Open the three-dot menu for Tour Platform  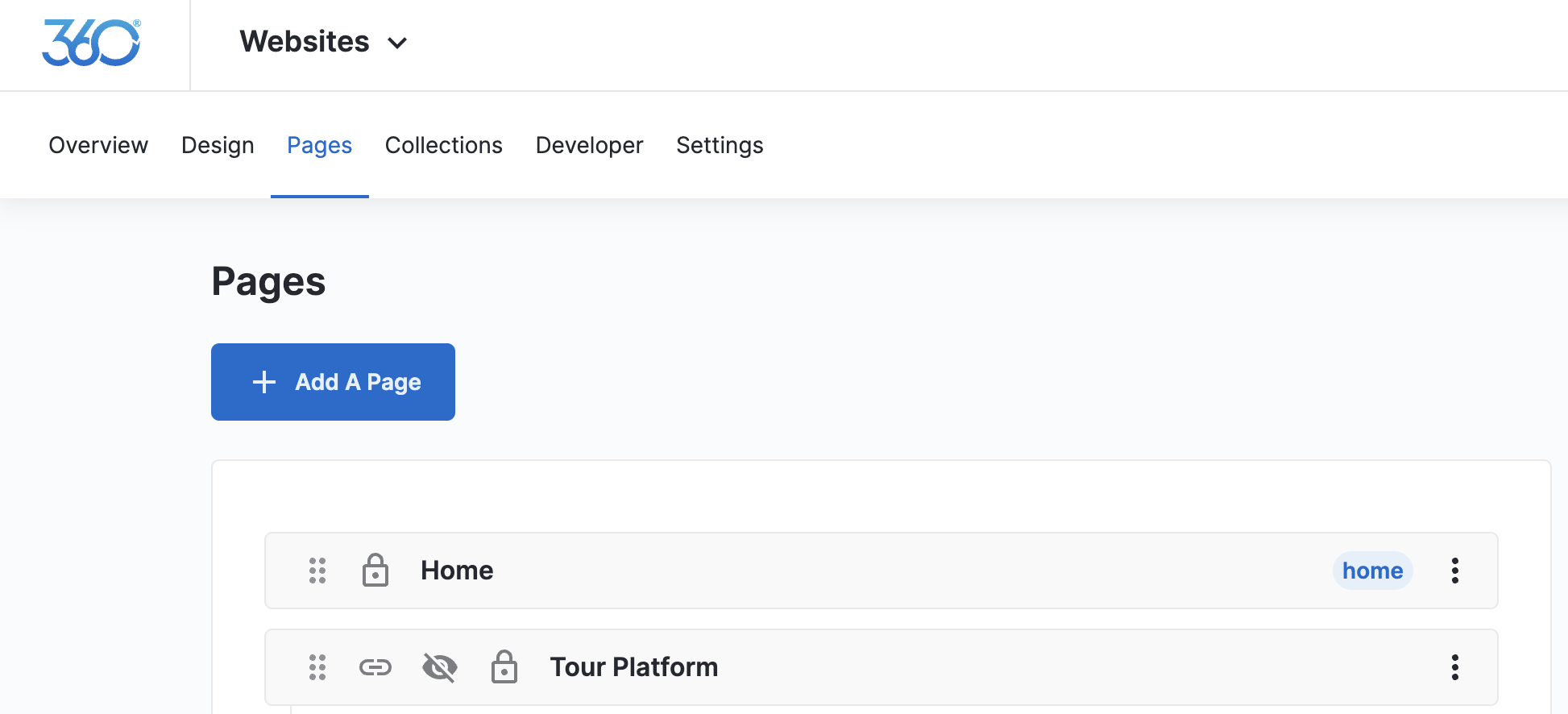(1454, 667)
